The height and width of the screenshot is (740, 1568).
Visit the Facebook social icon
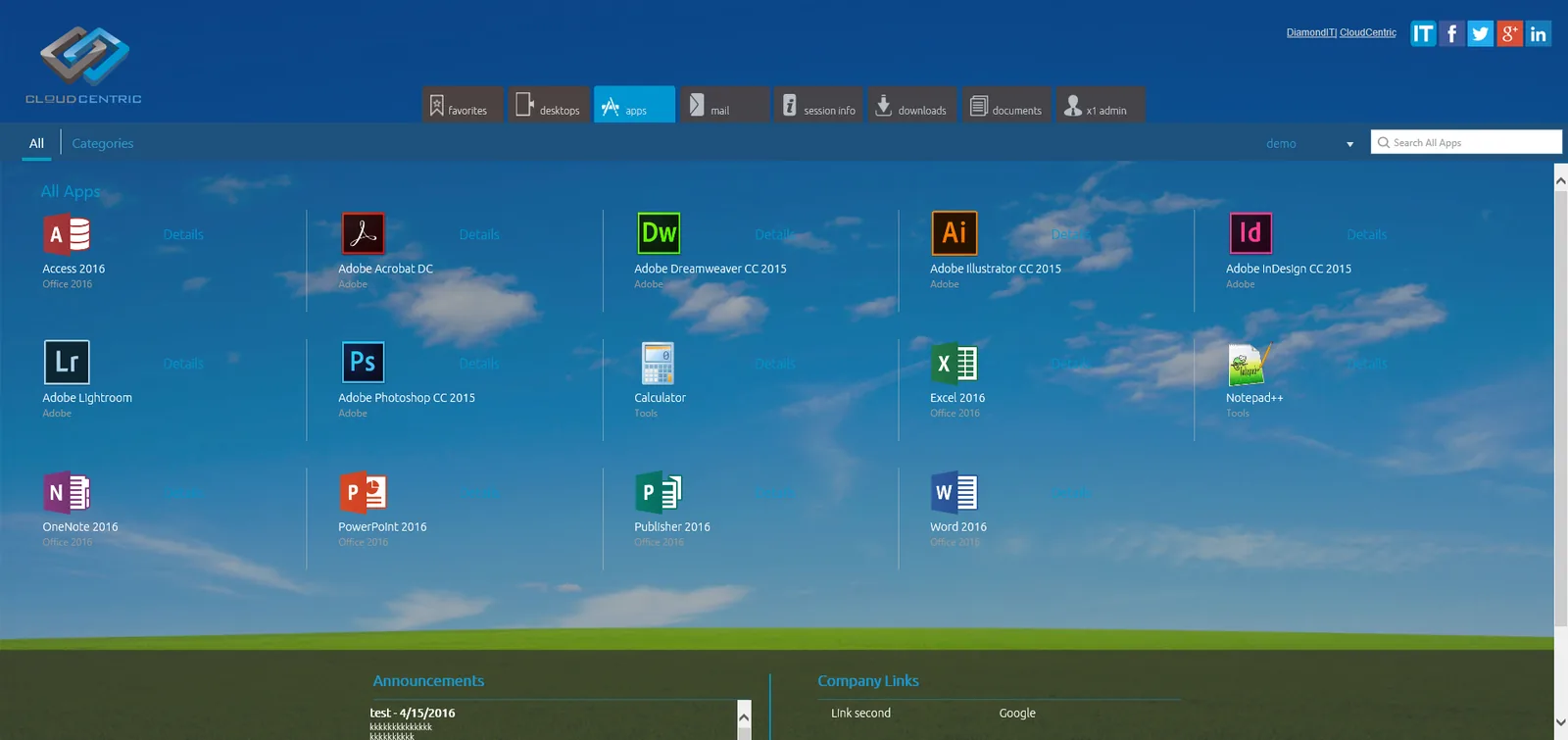(x=1451, y=33)
